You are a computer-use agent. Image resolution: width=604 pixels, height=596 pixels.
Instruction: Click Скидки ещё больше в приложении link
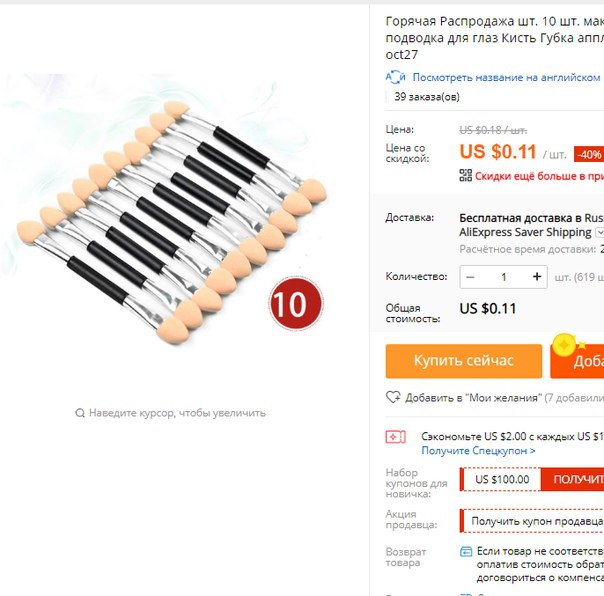[539, 176]
